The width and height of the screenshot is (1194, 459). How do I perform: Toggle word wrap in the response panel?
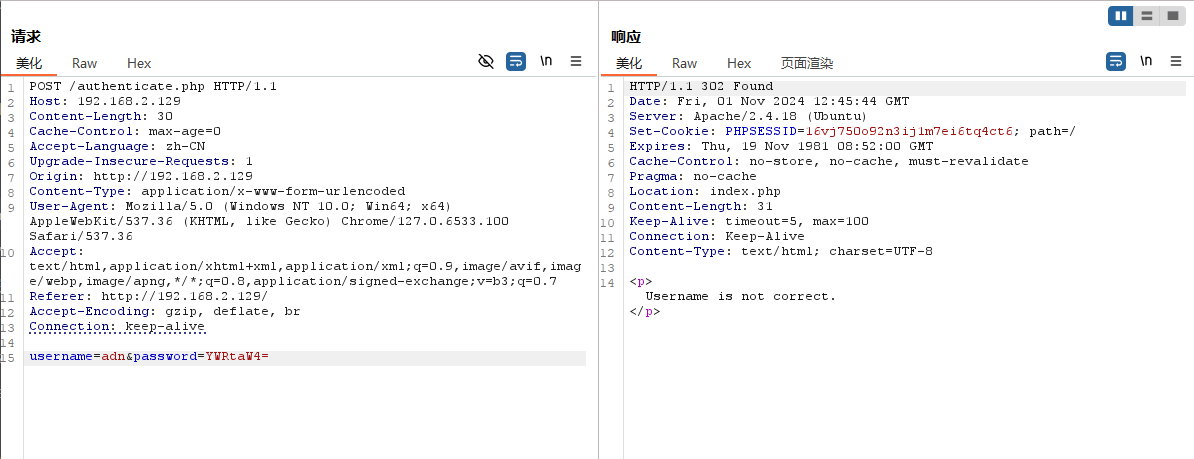(x=1116, y=62)
